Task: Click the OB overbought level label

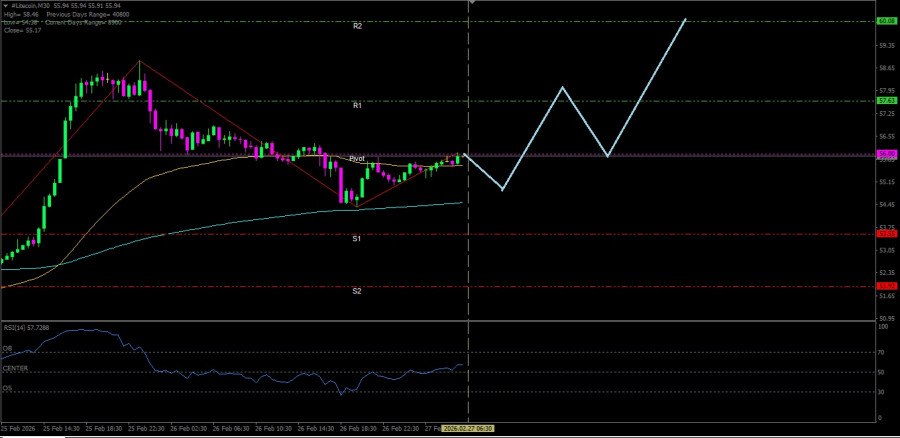Action: 7,350
